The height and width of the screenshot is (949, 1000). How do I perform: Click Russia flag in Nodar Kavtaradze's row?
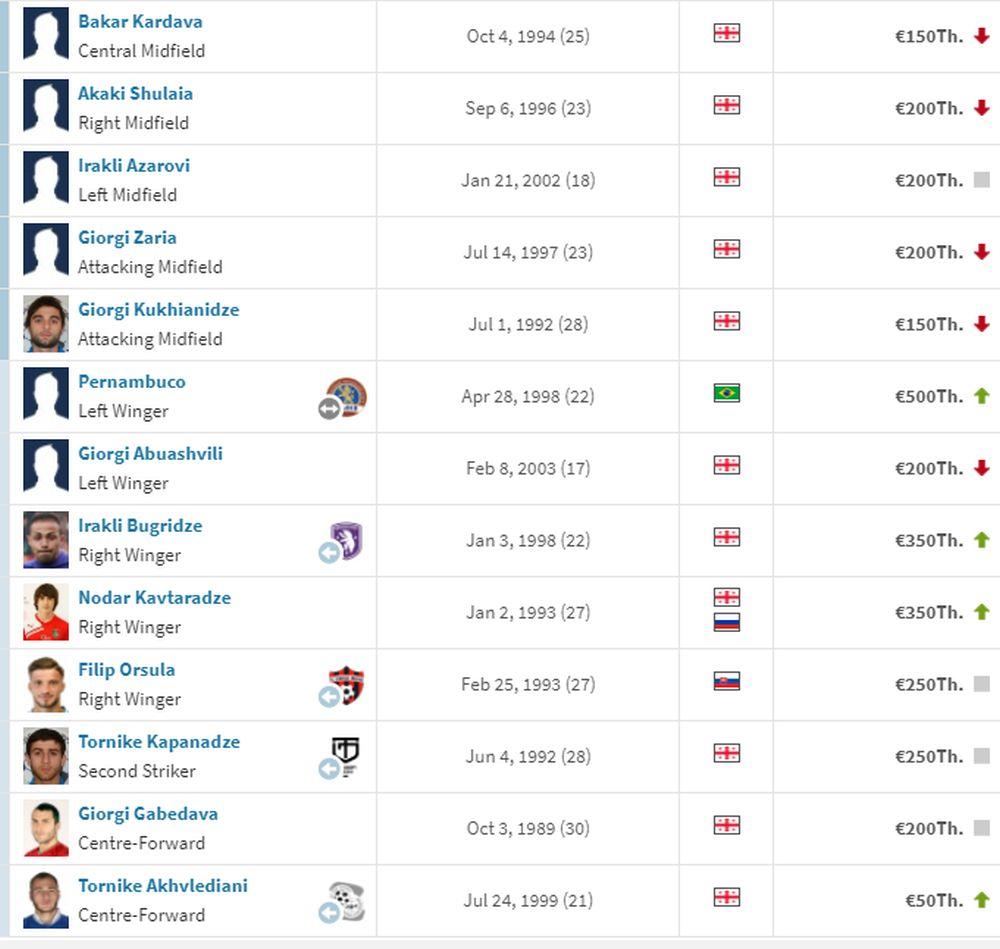[x=727, y=622]
